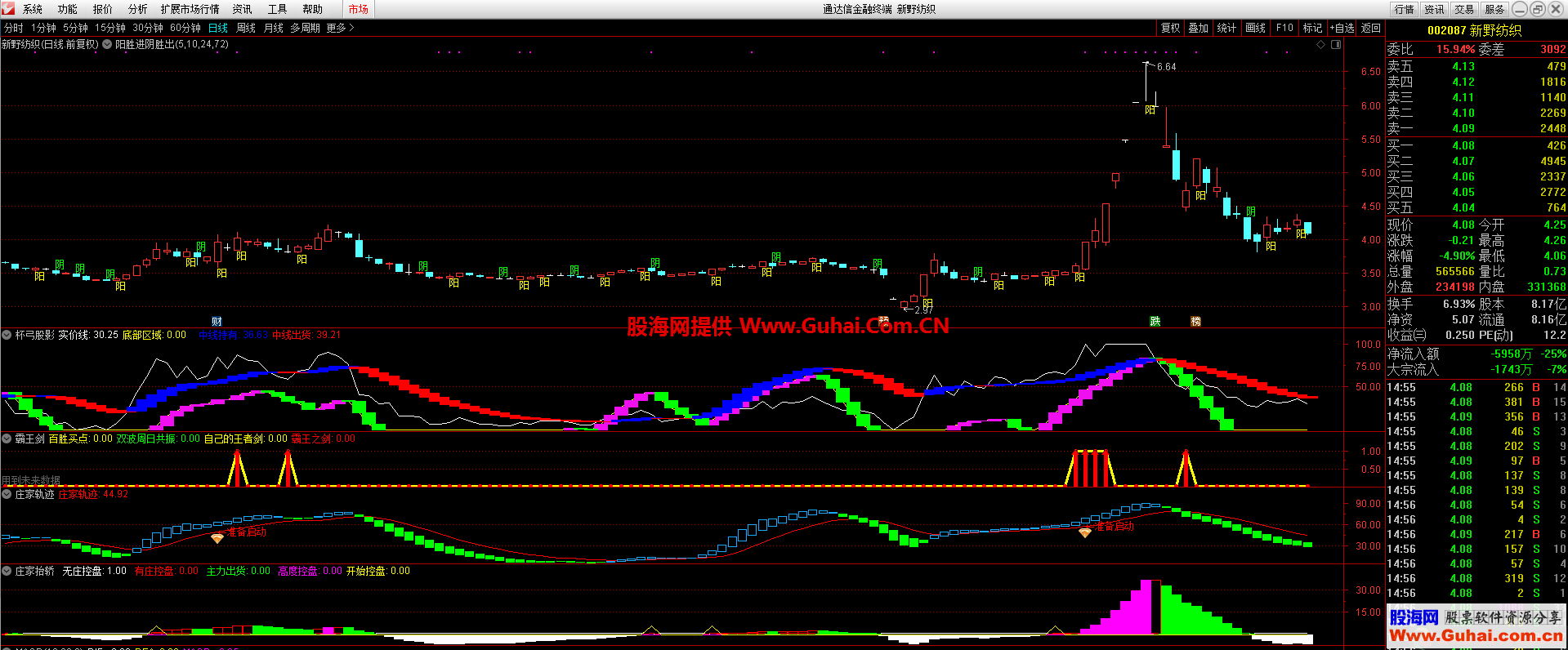The image size is (1568, 650).
Task: Open the 分析 menu
Action: [138, 9]
